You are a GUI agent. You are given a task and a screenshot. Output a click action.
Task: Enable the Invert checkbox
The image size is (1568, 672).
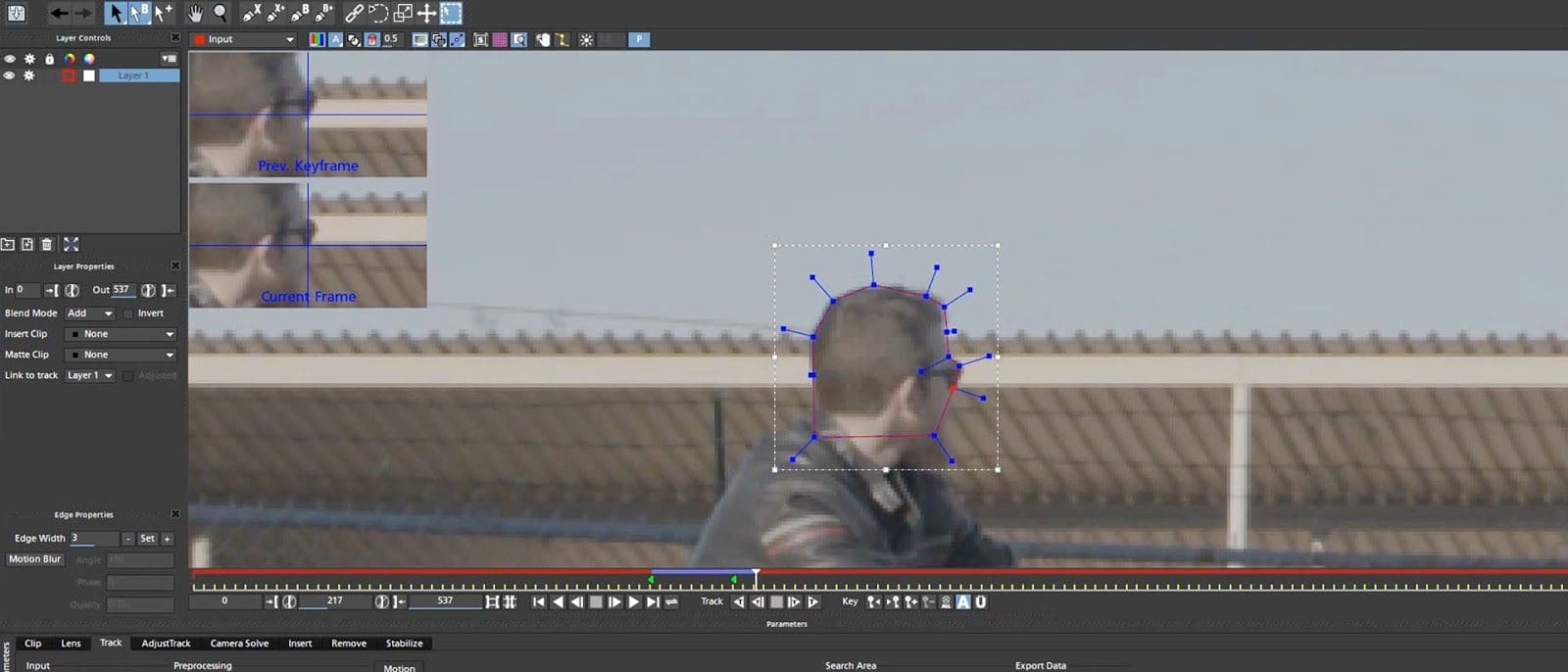(x=128, y=313)
